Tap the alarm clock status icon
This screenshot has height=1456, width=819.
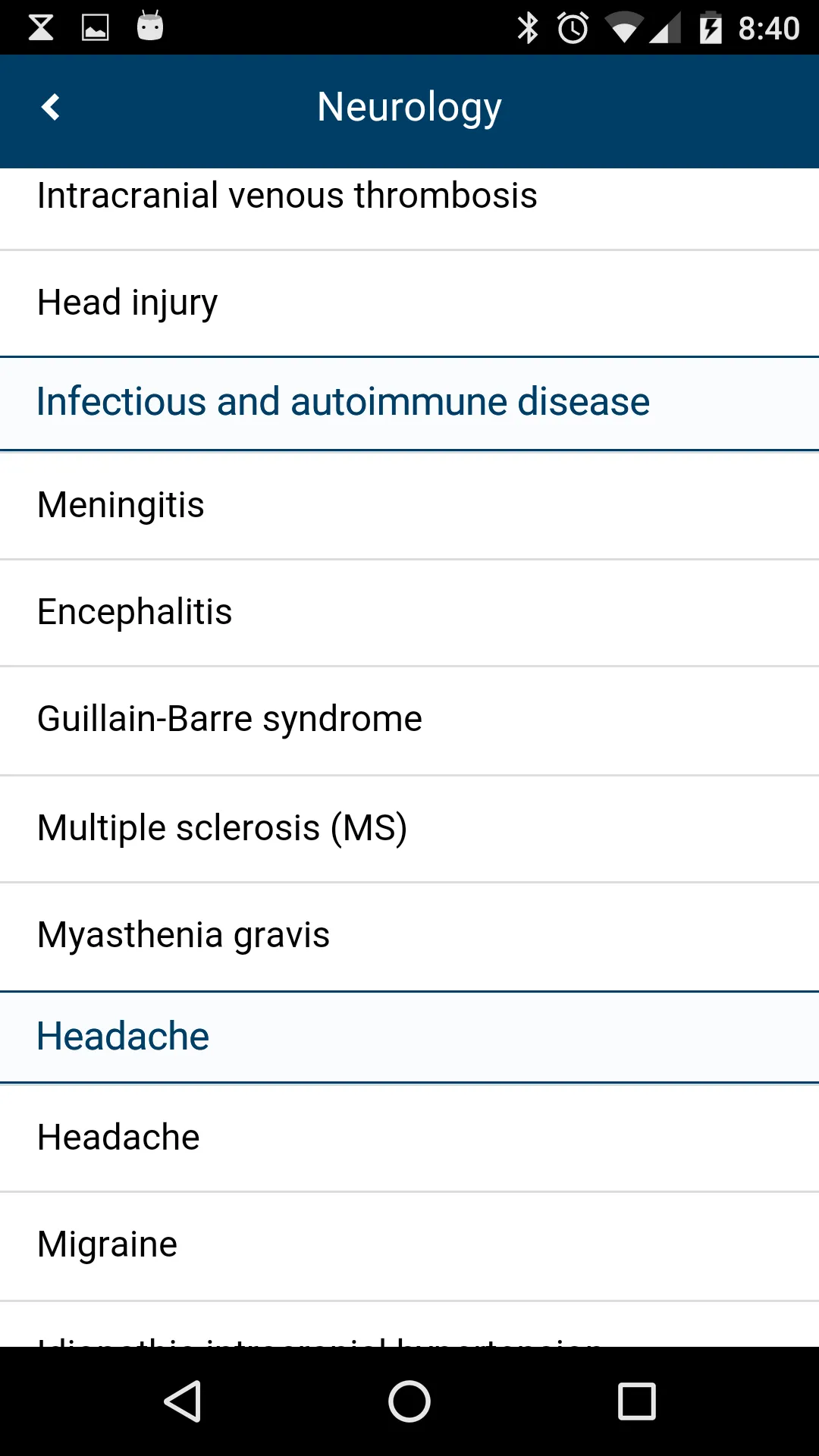pyautogui.click(x=573, y=28)
